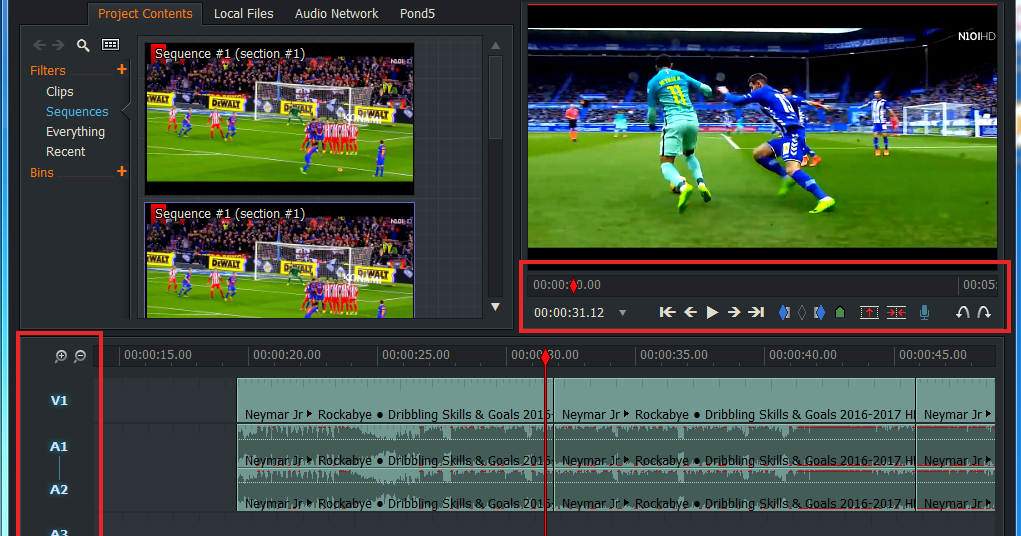Switch to the Project Contents tab
The image size is (1021, 536).
point(145,14)
